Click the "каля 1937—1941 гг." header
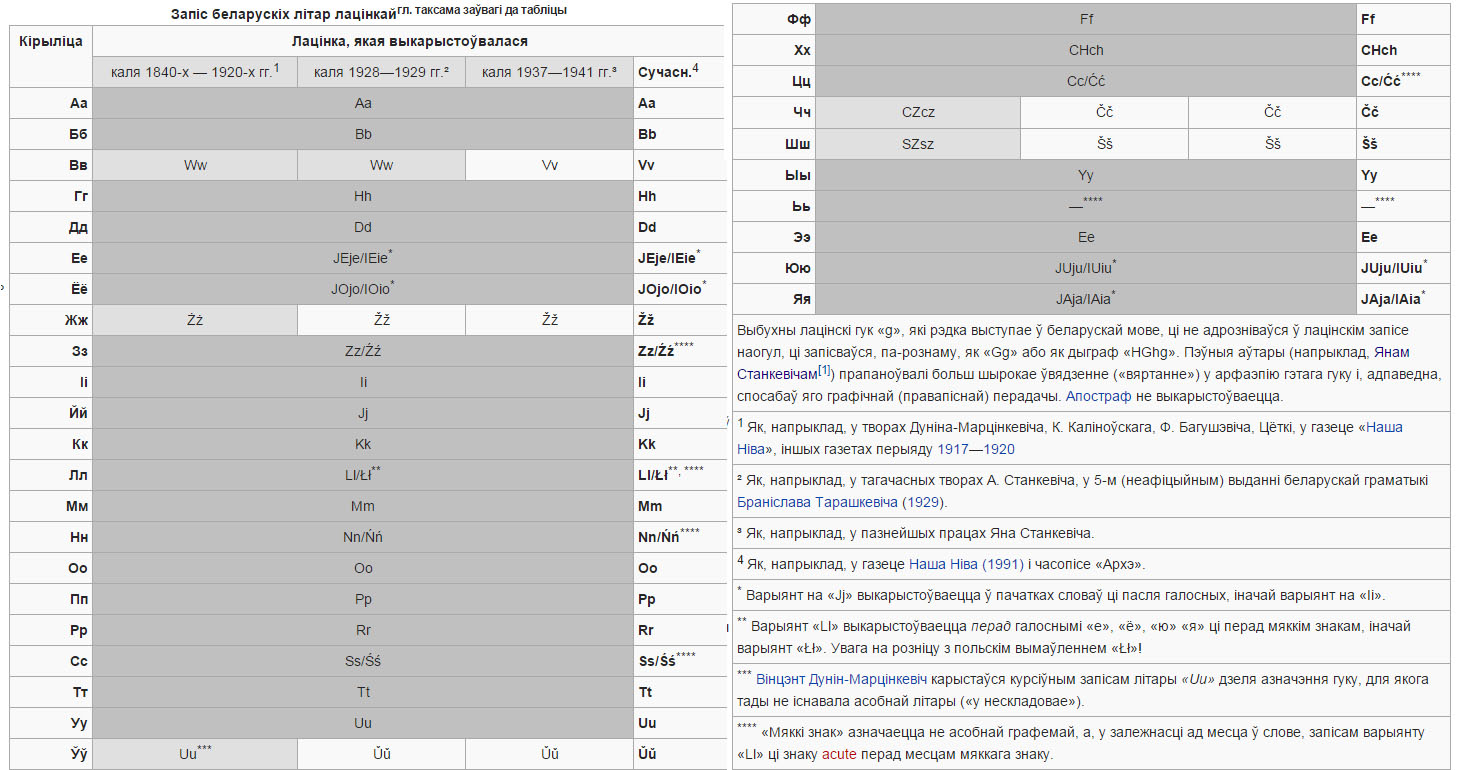The image size is (1457, 770). (548, 72)
